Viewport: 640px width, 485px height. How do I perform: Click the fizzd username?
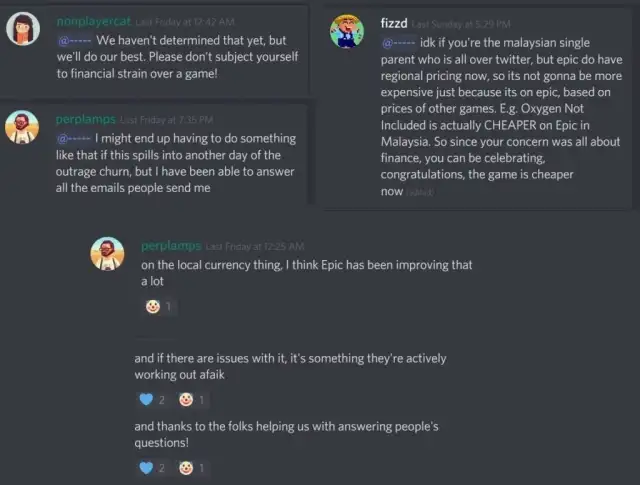coord(394,23)
